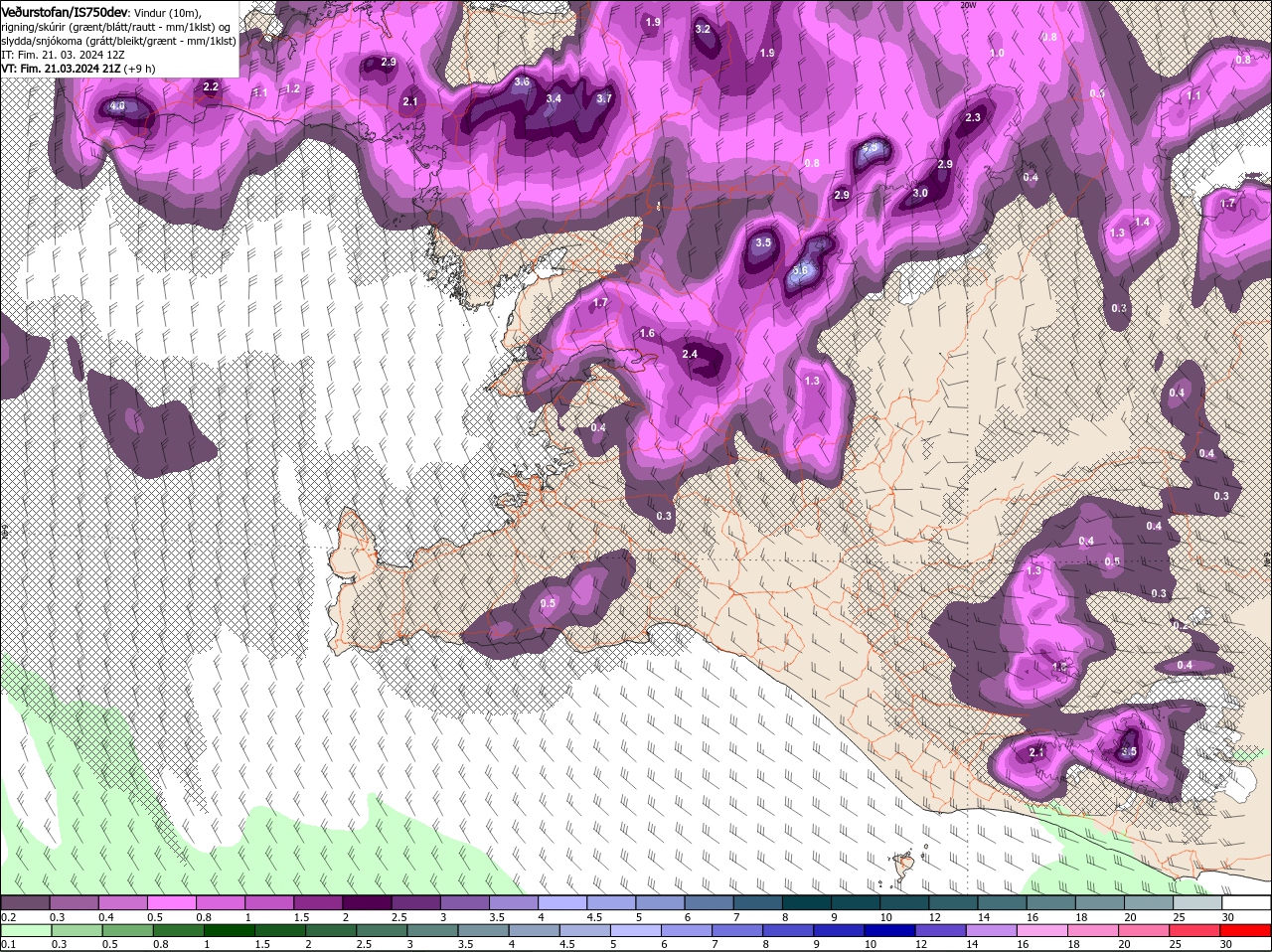This screenshot has height=952, width=1272.
Task: Pick the red 30 swatch in lower legend
Action: [1246, 931]
